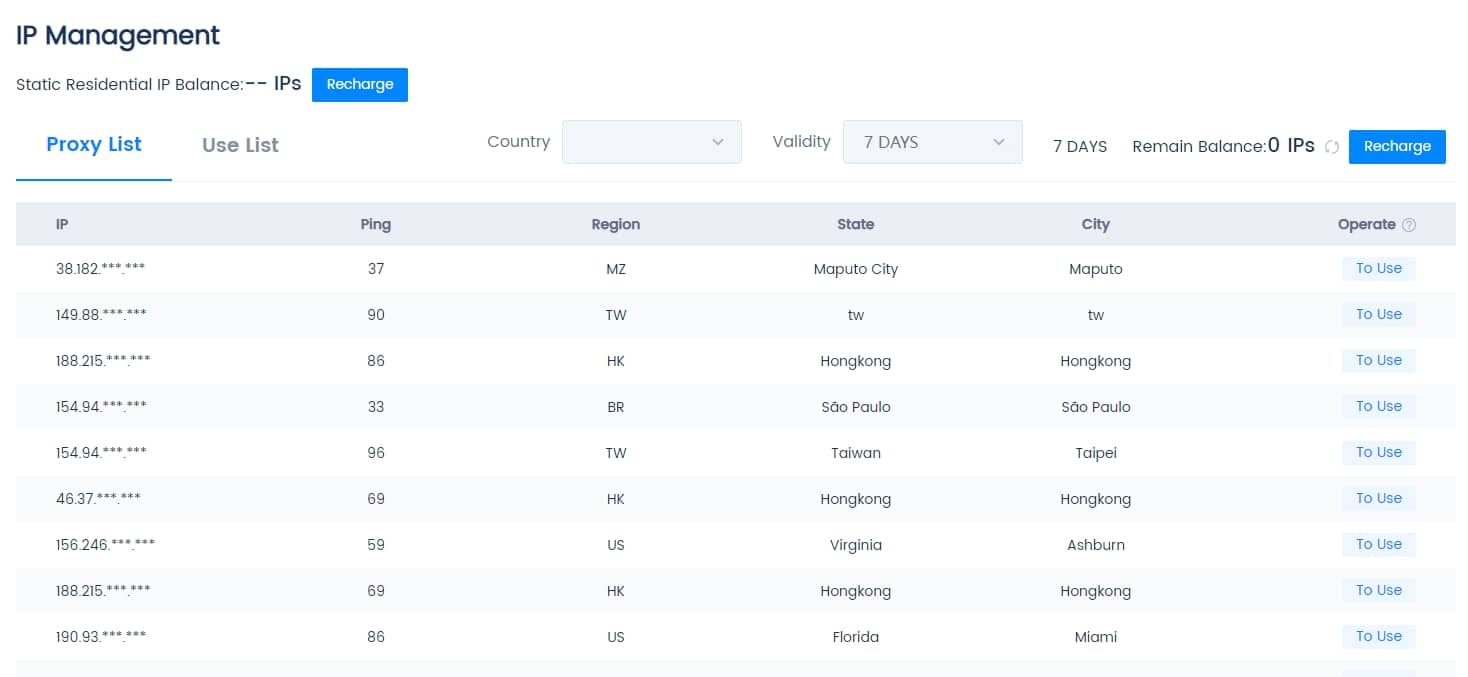Click Recharge beside Static Residential IP Balance
Image resolution: width=1468 pixels, height=677 pixels.
[x=360, y=85]
